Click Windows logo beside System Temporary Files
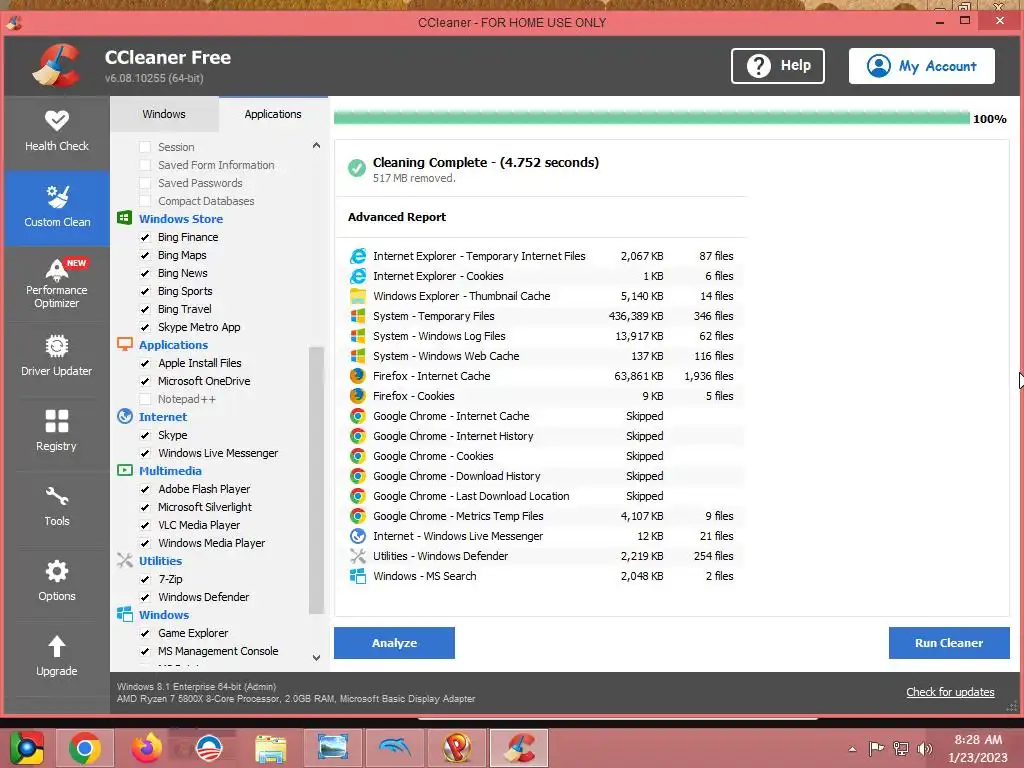 click(357, 316)
